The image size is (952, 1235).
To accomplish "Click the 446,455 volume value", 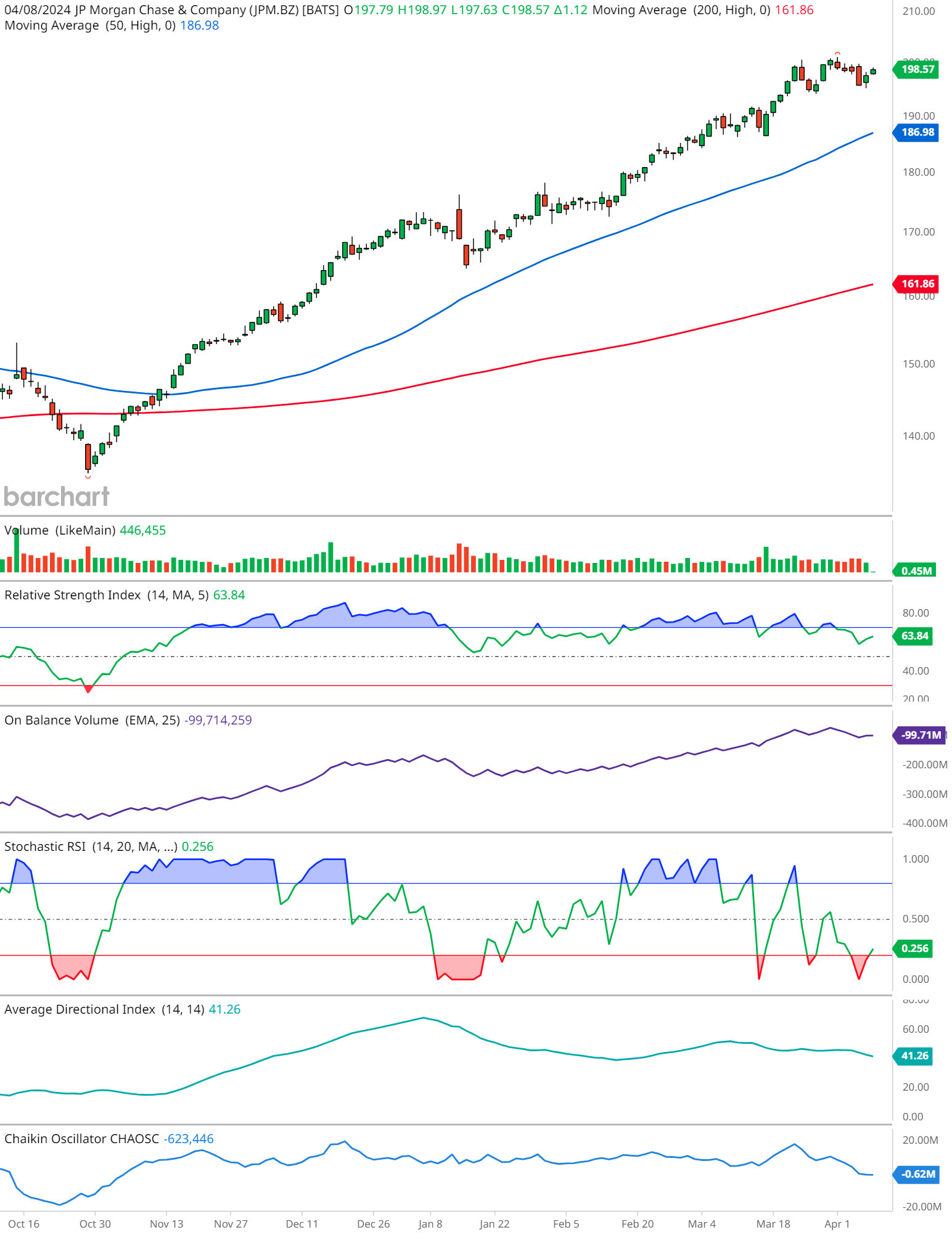I will click(x=142, y=530).
